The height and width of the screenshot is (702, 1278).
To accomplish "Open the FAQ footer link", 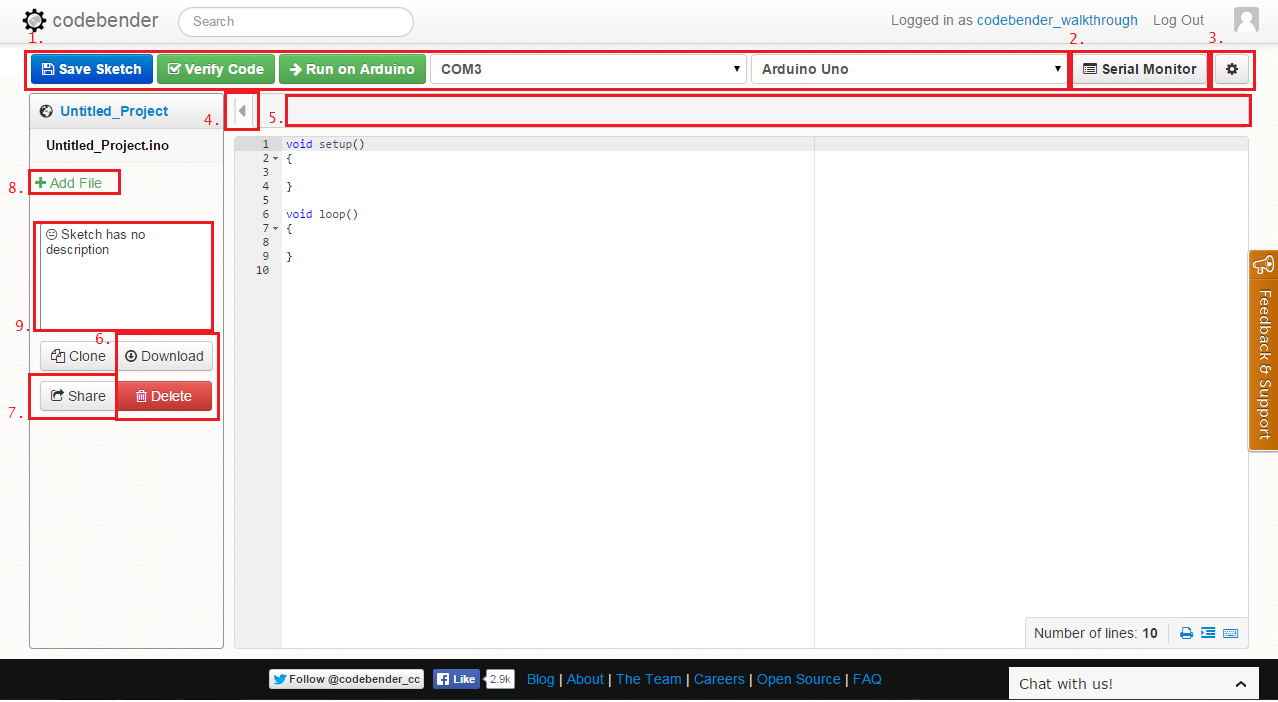I will pyautogui.click(x=867, y=679).
